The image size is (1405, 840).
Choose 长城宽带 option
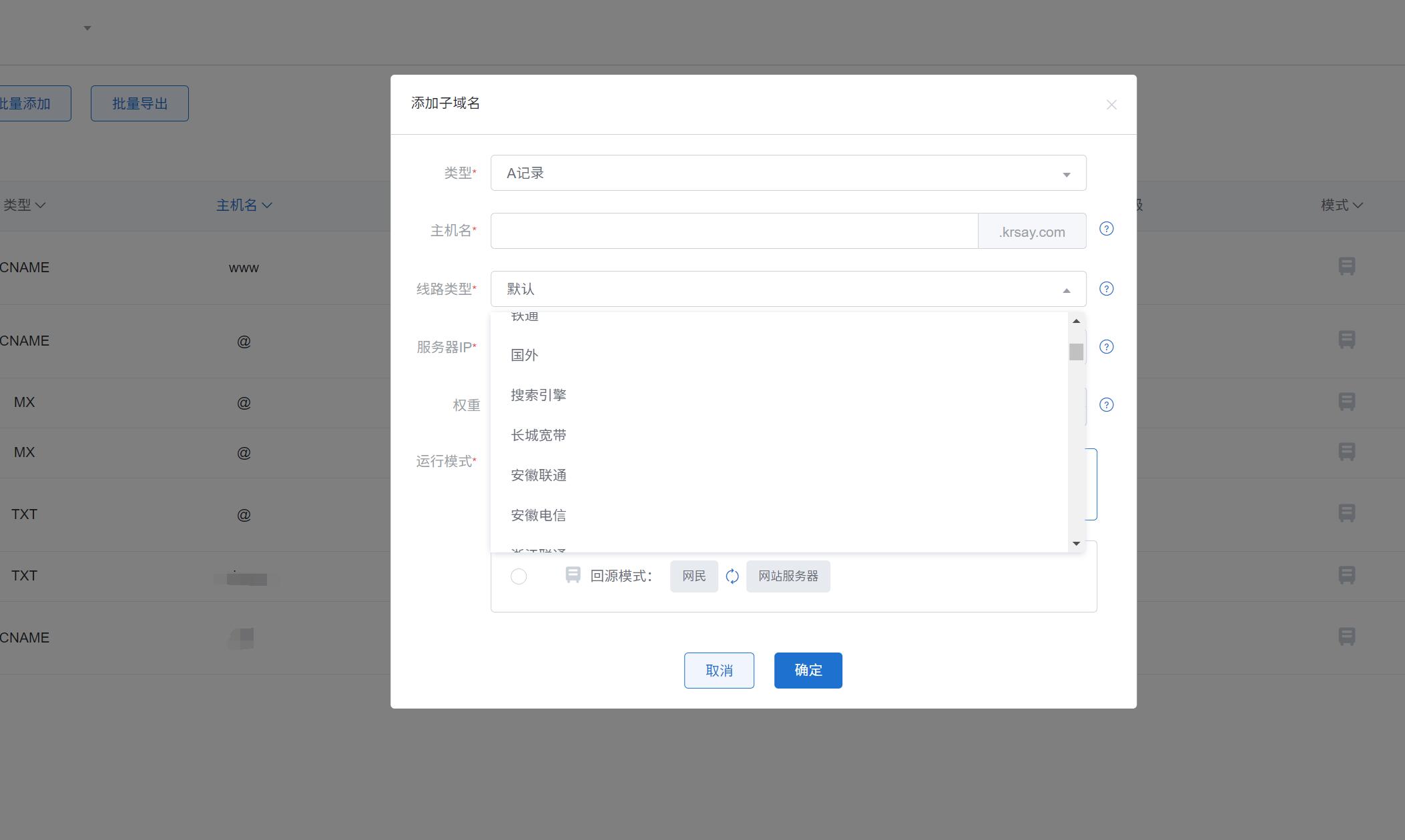click(779, 435)
